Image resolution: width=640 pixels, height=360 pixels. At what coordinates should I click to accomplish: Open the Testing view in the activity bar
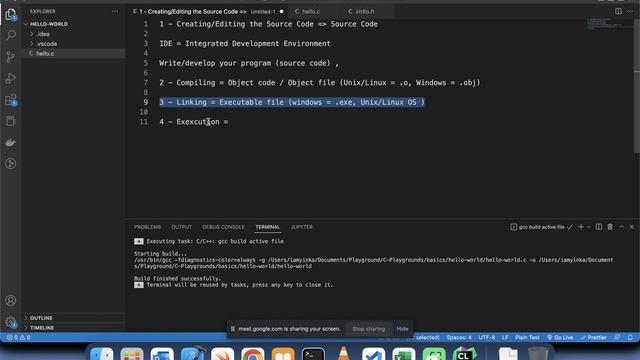(11, 121)
